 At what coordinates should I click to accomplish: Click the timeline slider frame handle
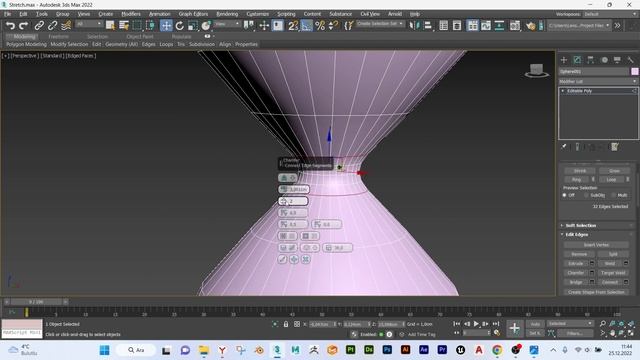tap(36, 302)
